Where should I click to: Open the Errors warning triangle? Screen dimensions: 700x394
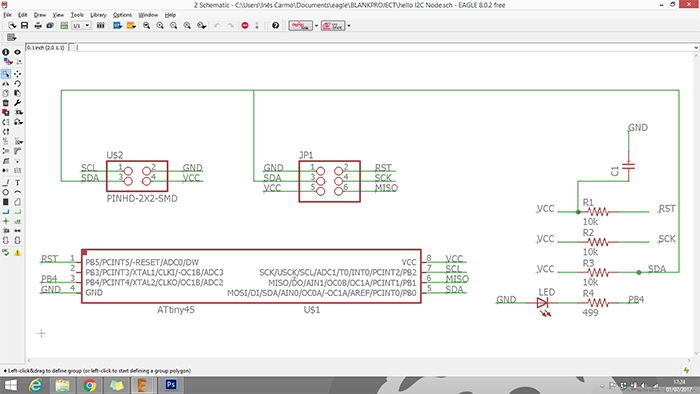(x=17, y=253)
